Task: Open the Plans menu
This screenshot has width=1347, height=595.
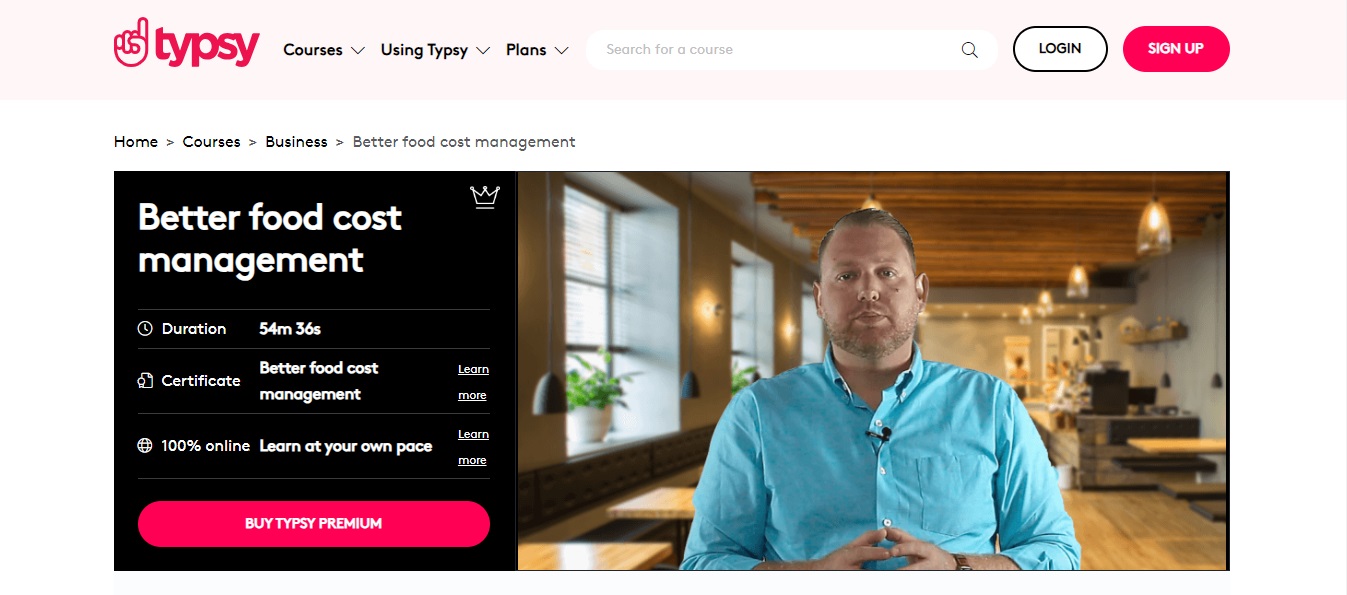Action: [x=526, y=50]
